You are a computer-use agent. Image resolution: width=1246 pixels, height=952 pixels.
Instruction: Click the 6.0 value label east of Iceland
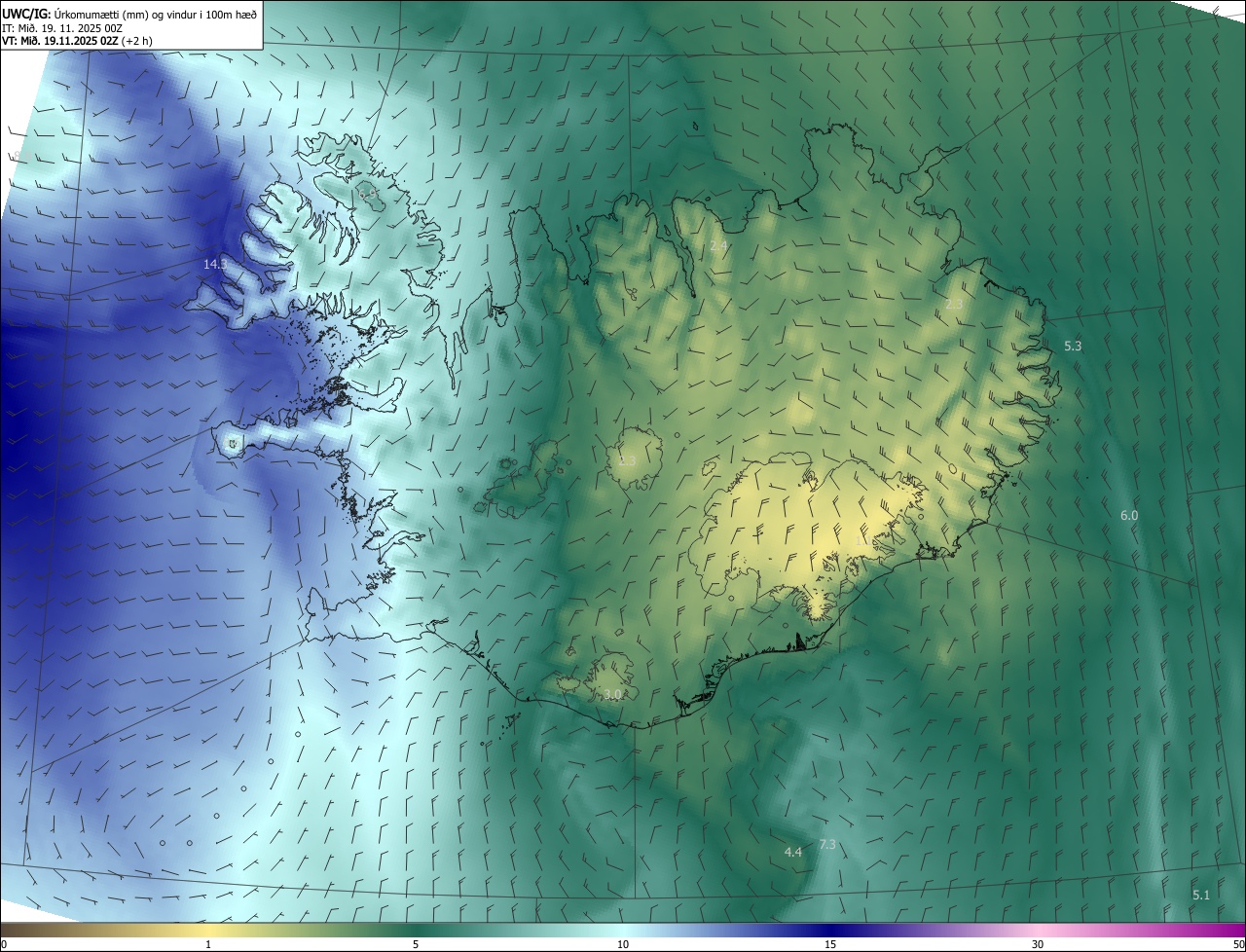click(1129, 515)
